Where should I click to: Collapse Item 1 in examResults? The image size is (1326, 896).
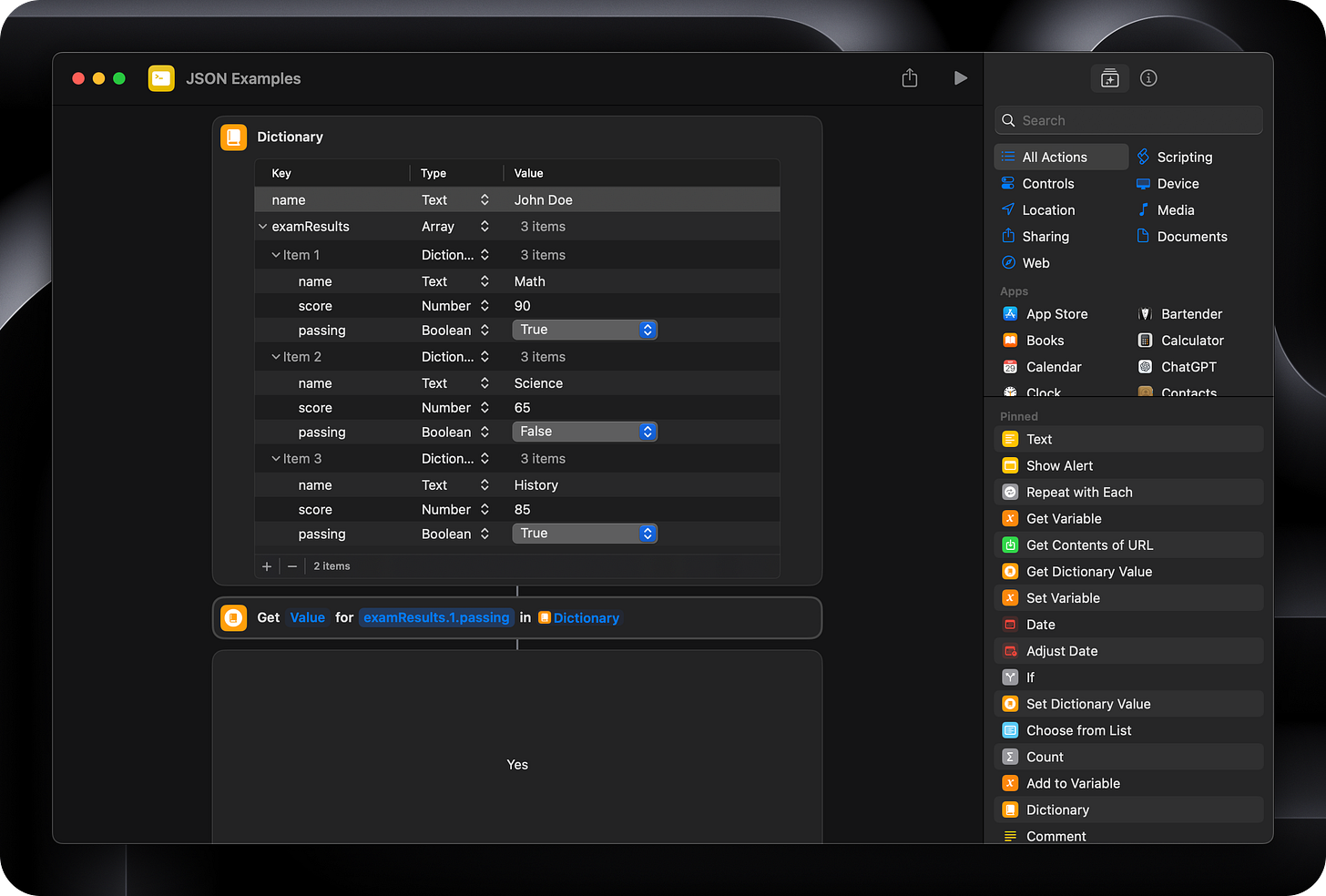pyautogui.click(x=276, y=255)
